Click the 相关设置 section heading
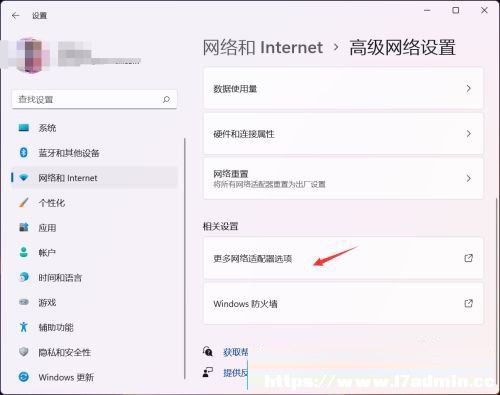Screen dimensions: 500x395 click(x=220, y=226)
